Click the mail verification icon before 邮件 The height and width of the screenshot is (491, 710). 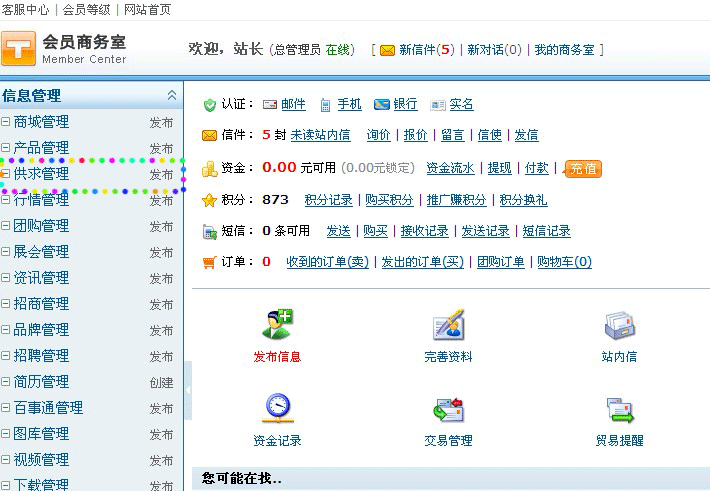click(270, 105)
